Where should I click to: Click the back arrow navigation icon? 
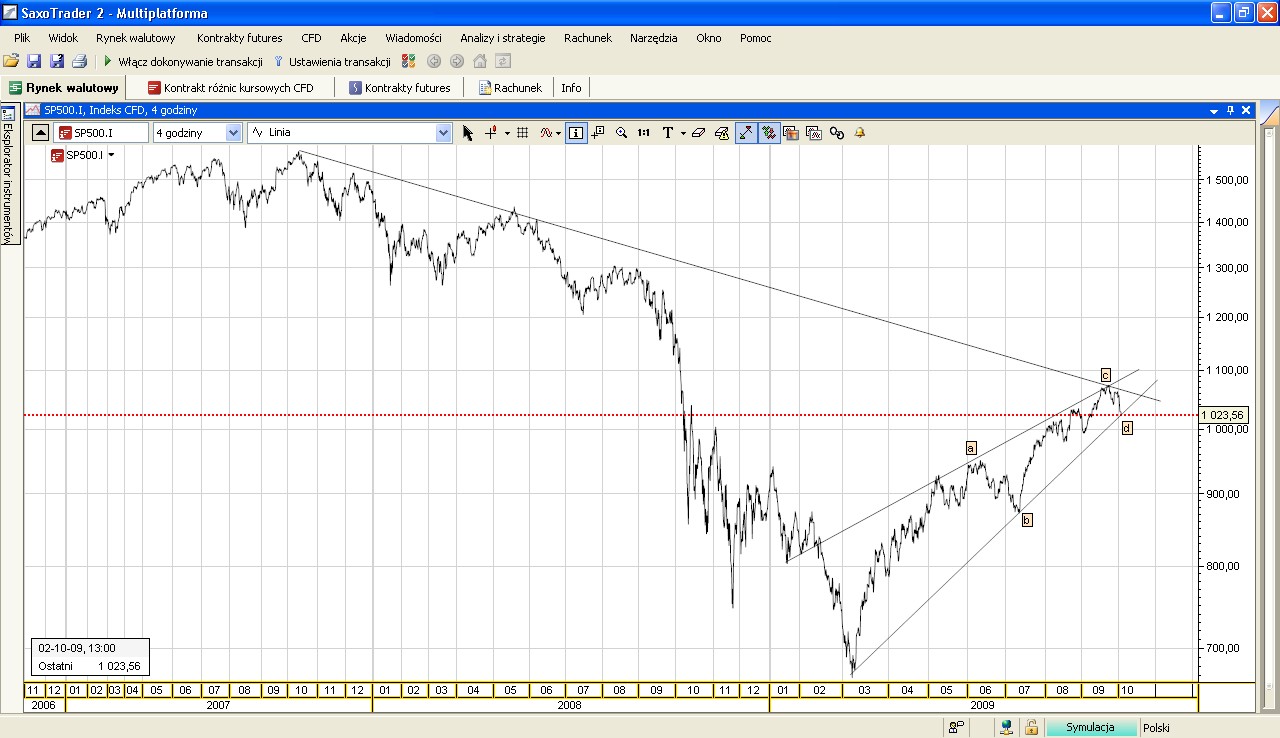click(x=434, y=61)
